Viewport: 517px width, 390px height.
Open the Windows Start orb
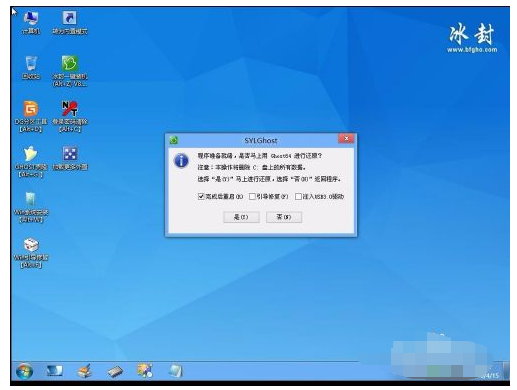25,371
